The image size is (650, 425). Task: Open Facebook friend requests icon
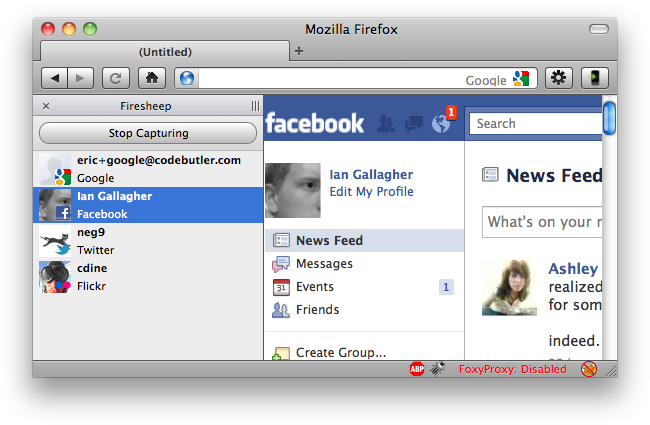point(386,124)
